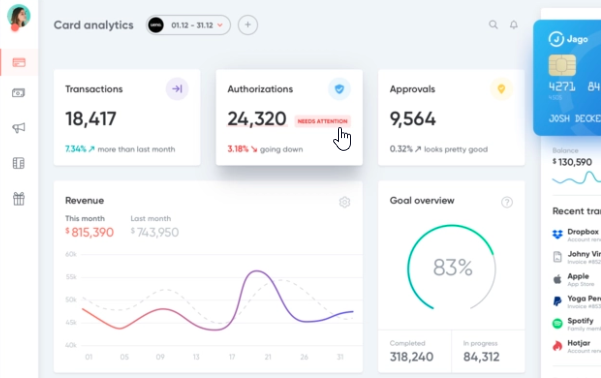Viewport: 601px width, 378px height.
Task: Click the search magnifier icon
Action: pos(493,25)
